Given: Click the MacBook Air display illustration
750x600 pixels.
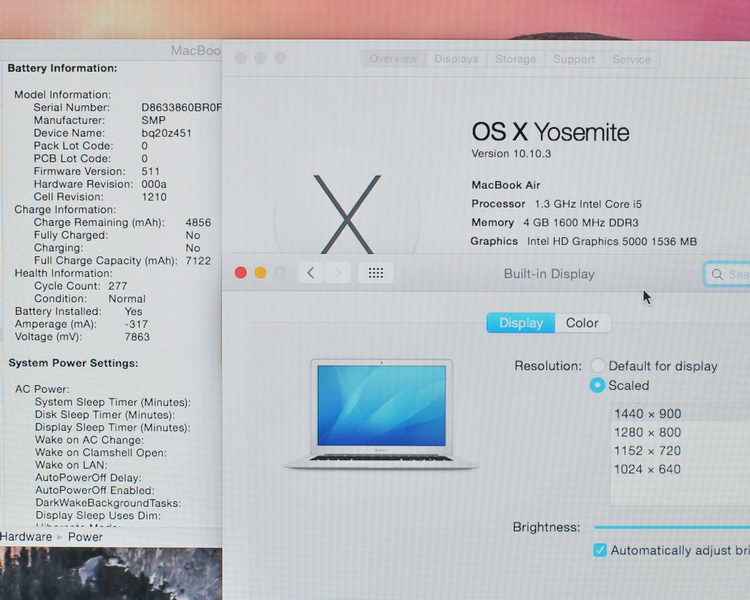Looking at the screenshot, I should tap(382, 413).
